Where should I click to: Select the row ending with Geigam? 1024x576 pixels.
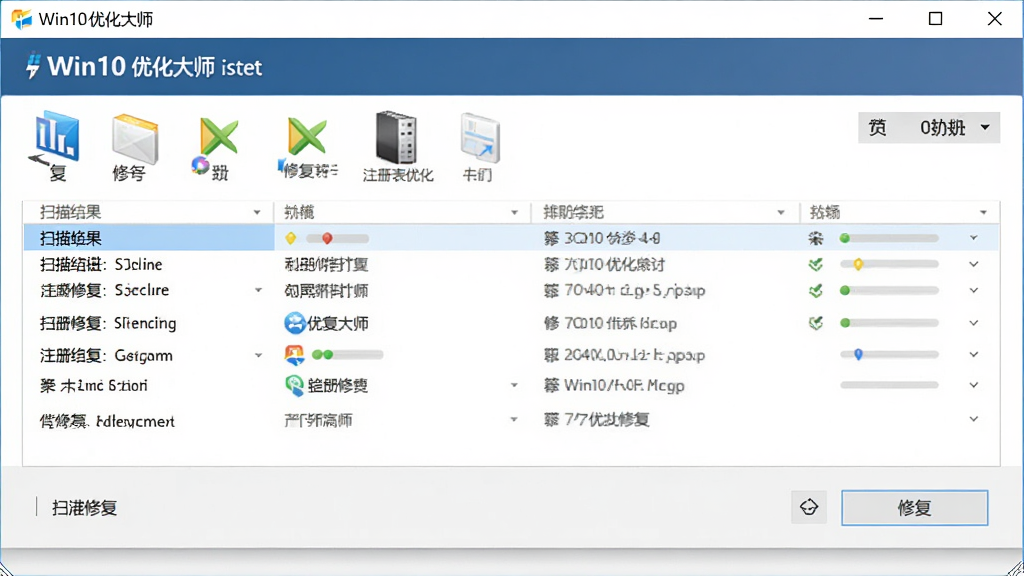click(x=511, y=355)
